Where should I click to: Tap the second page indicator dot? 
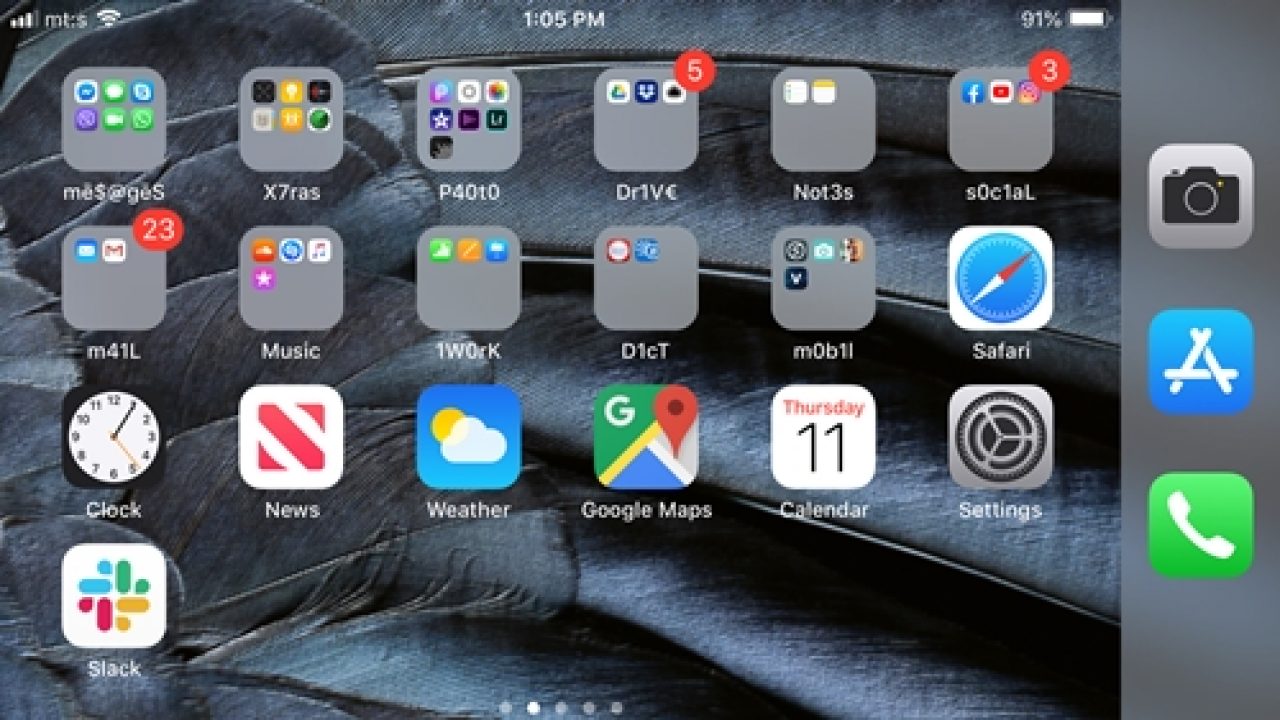(533, 709)
